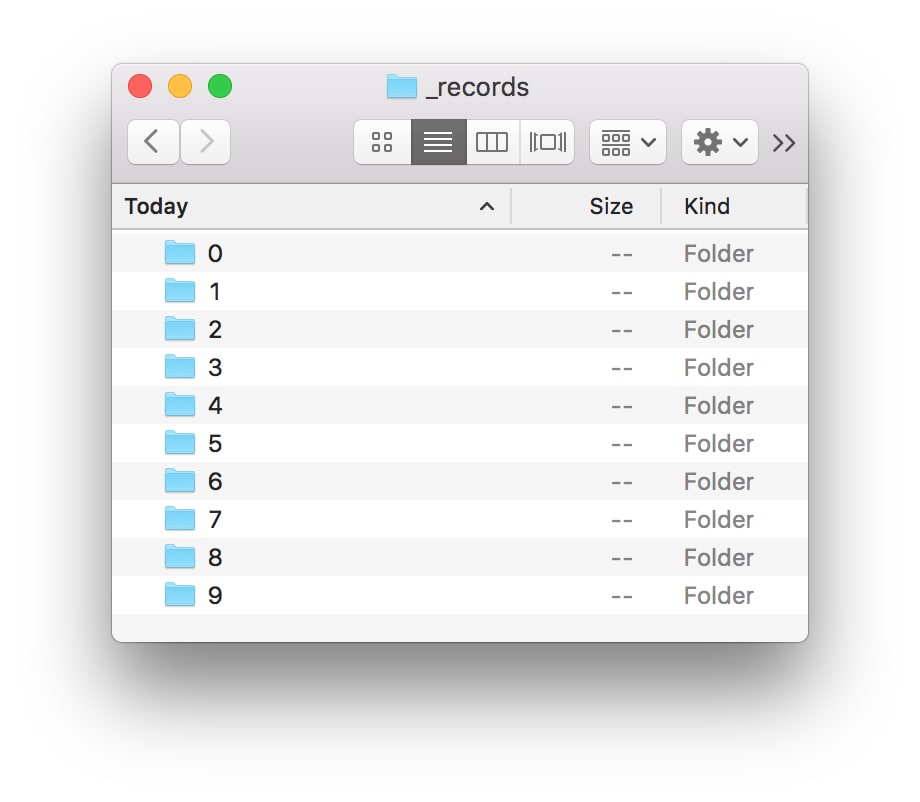Switch to Cover Flow view
The height and width of the screenshot is (802, 920).
point(547,142)
